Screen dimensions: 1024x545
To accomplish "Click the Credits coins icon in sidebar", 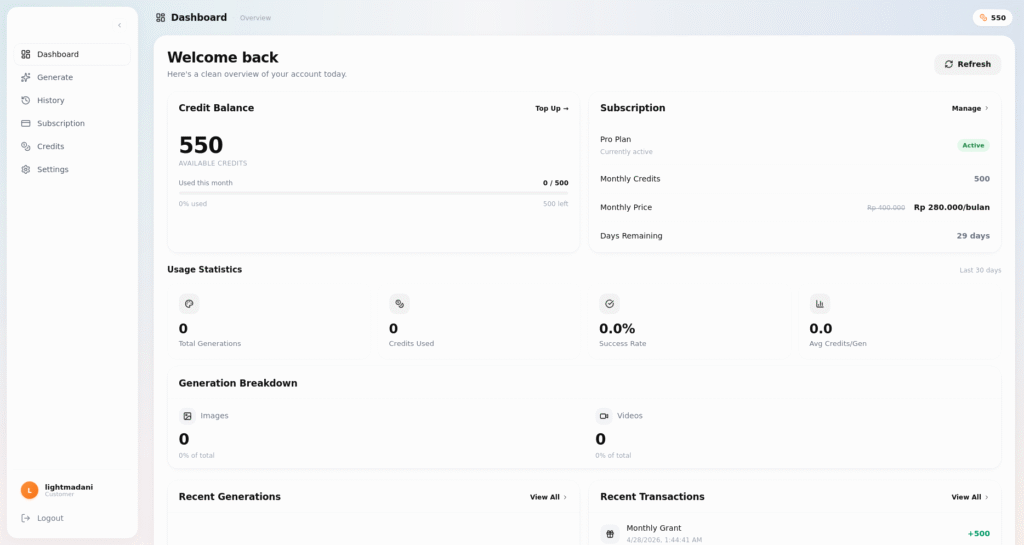I will point(25,146).
